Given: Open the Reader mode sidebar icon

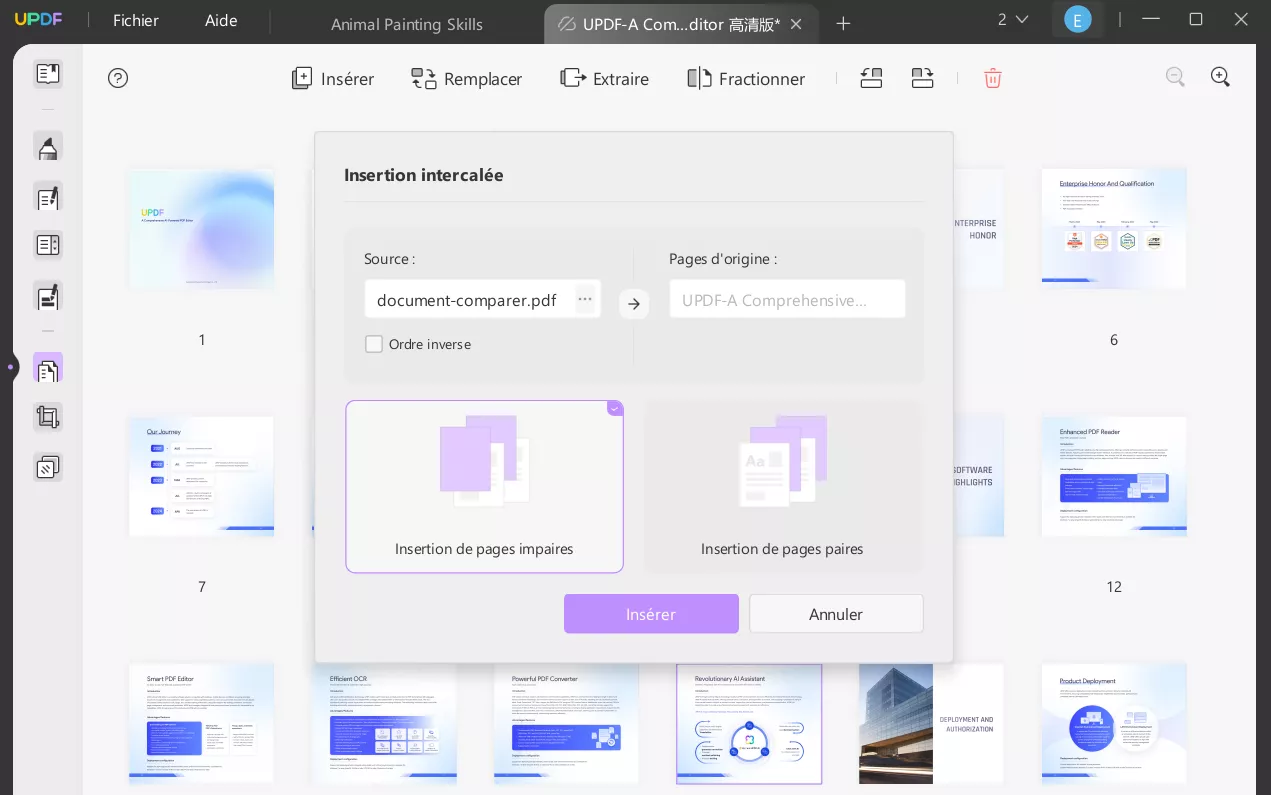Looking at the screenshot, I should [48, 74].
